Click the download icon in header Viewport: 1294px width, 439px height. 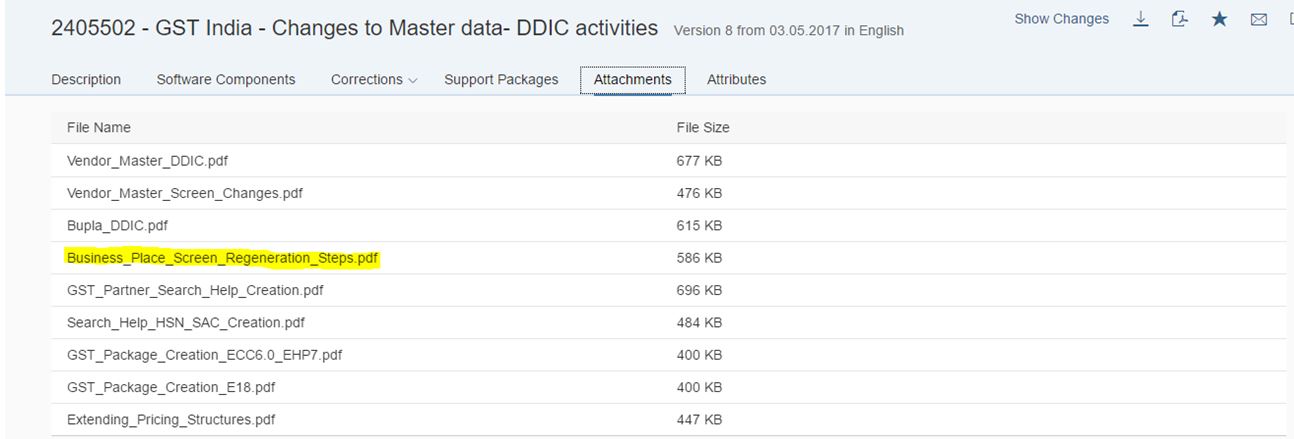1141,19
